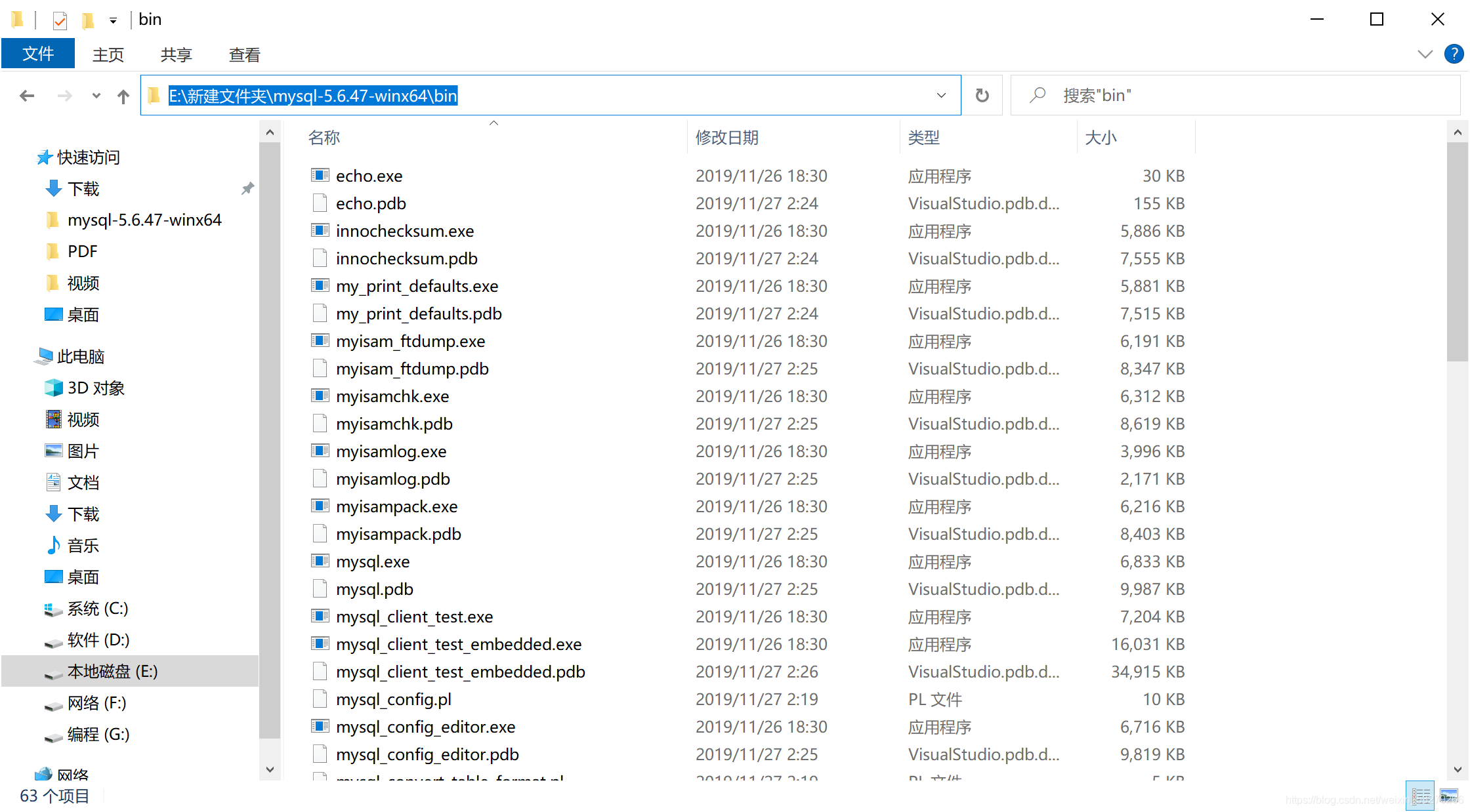Click the pin icon beside 下载
Image resolution: width=1470 pixels, height=812 pixels.
[x=247, y=189]
